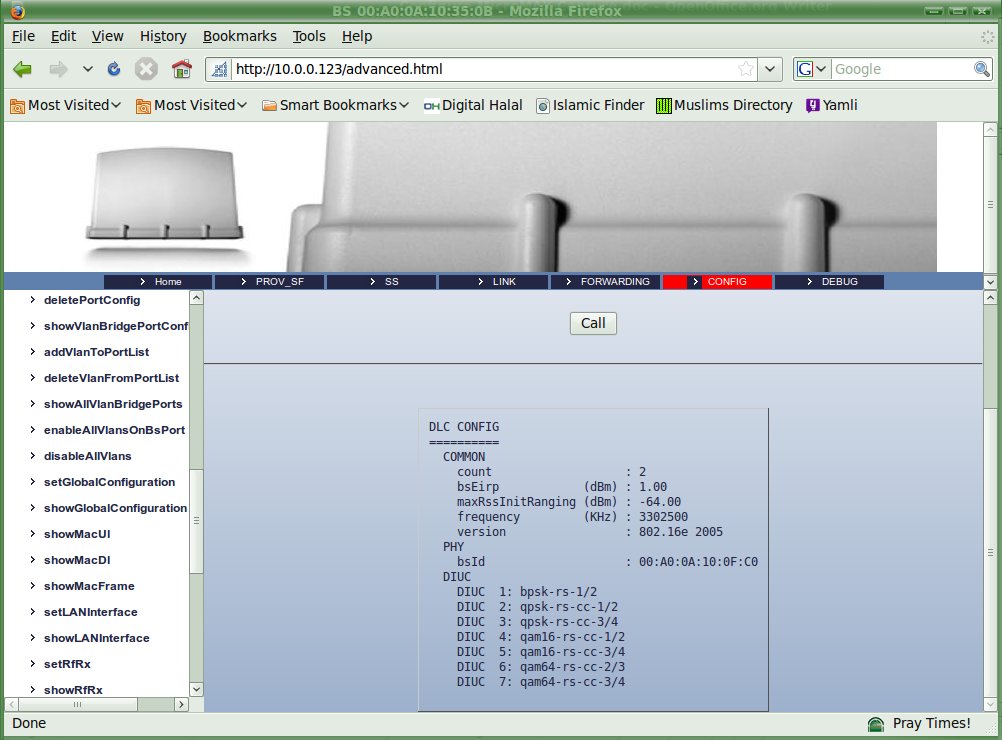This screenshot has width=1002, height=740.
Task: Click the search magnifier icon
Action: point(981,69)
